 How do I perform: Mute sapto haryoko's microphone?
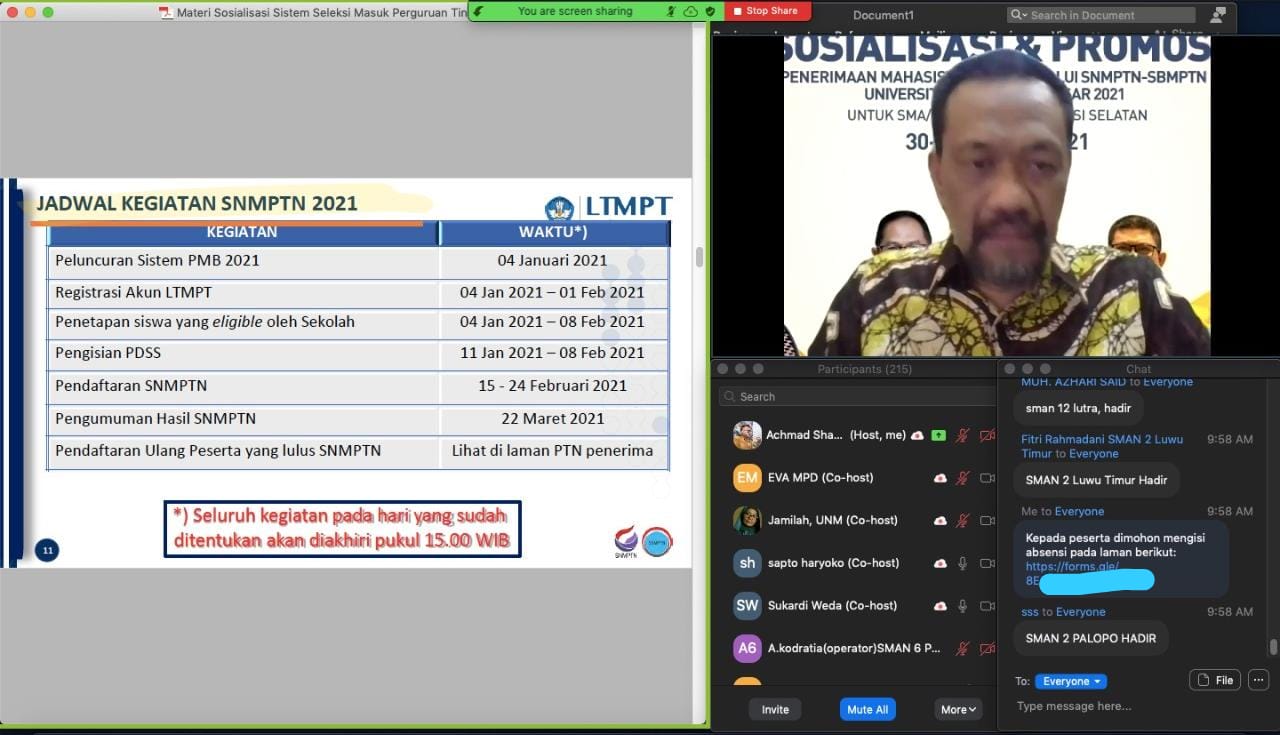click(963, 563)
